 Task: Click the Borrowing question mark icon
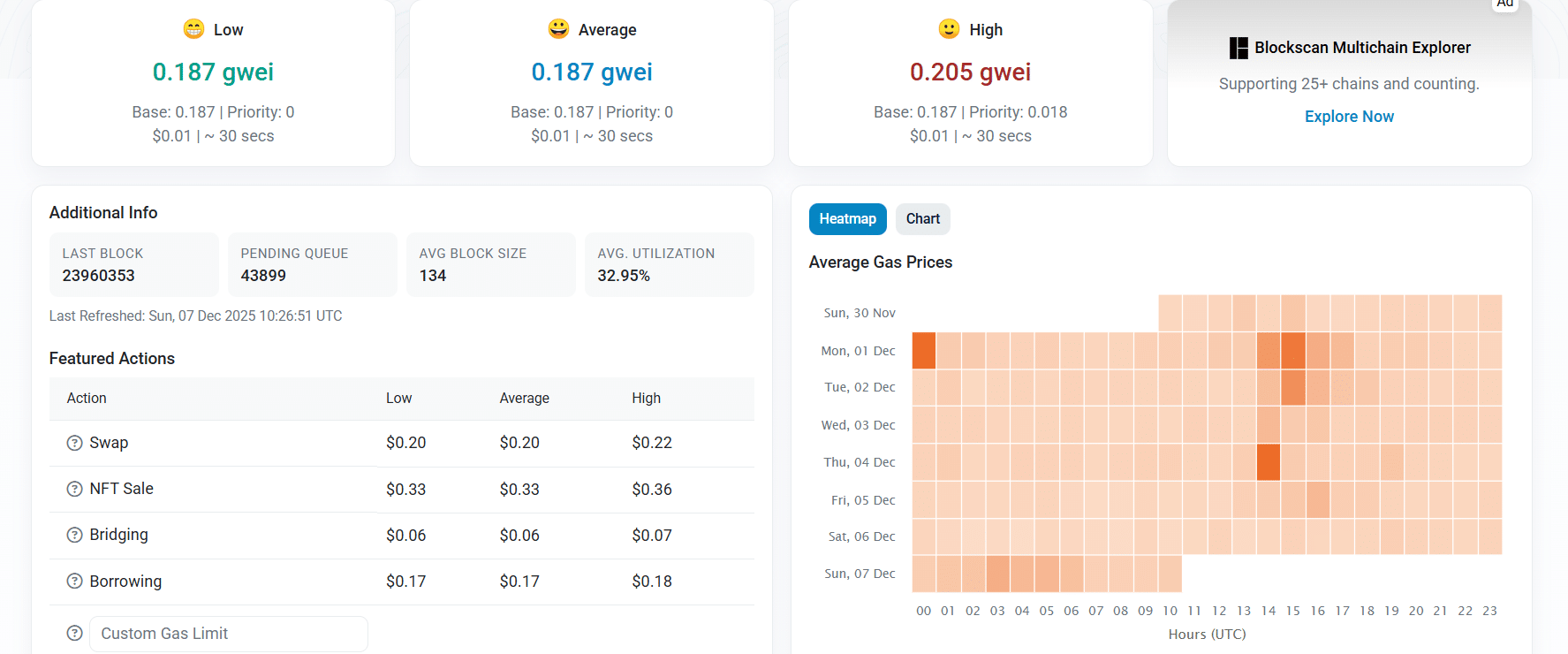click(74, 582)
